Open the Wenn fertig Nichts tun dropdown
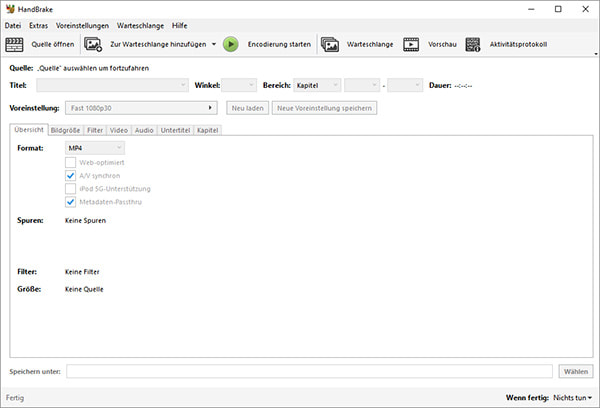The height and width of the screenshot is (408, 600). coord(572,398)
